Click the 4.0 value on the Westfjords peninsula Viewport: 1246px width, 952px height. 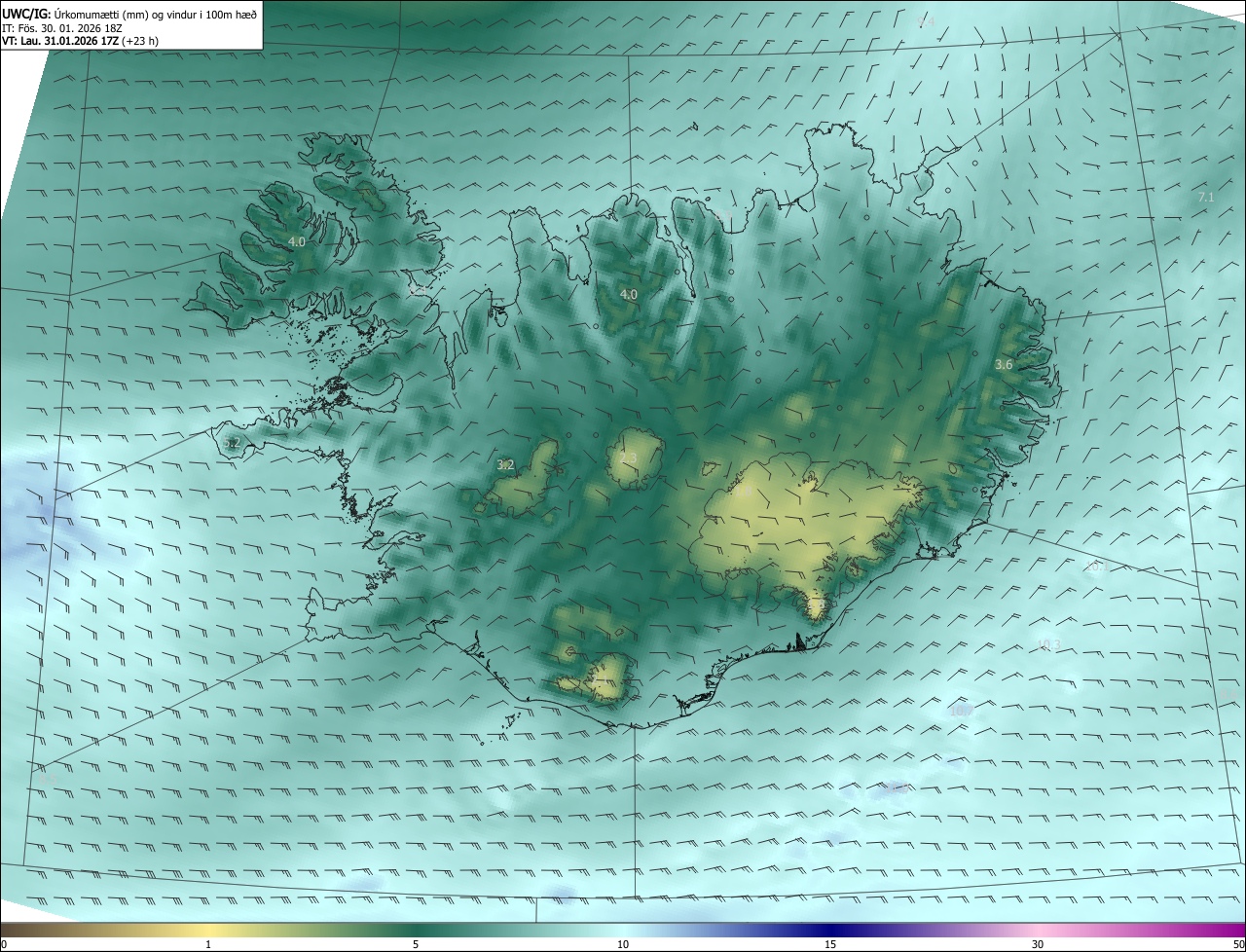[297, 241]
